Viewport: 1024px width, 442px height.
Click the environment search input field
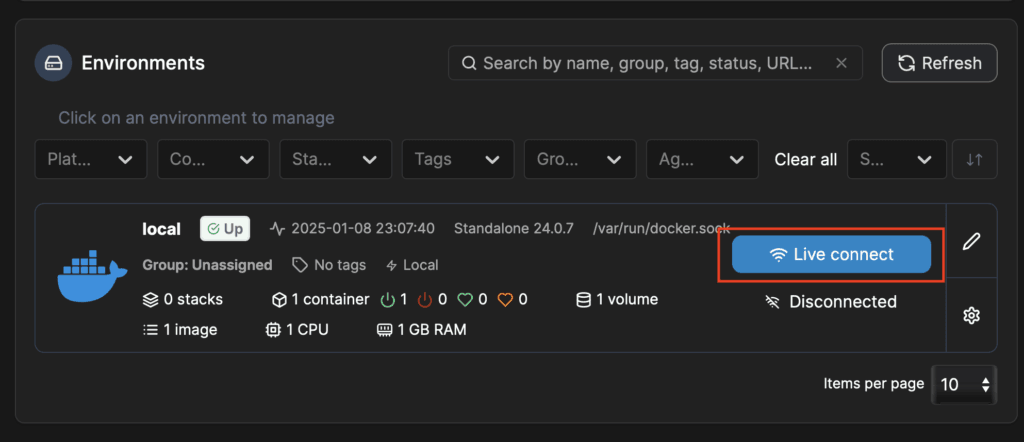coord(650,63)
